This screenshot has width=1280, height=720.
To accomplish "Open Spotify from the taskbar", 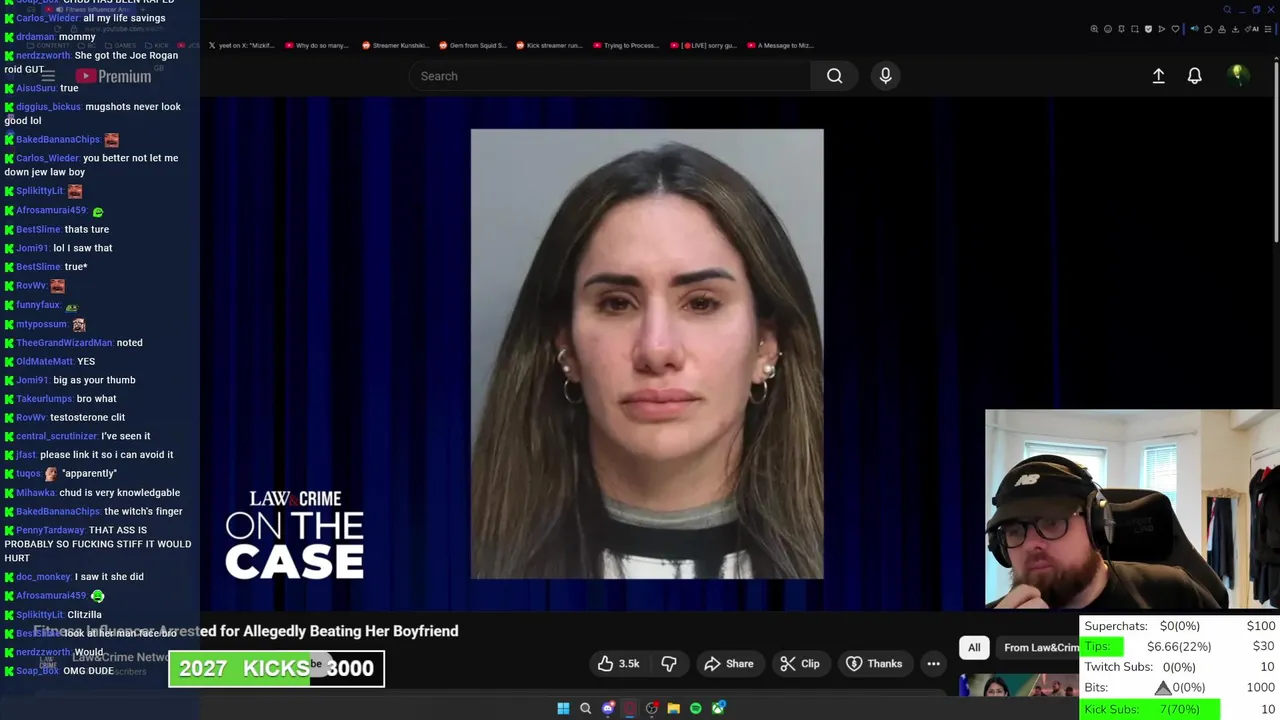I will 696,709.
